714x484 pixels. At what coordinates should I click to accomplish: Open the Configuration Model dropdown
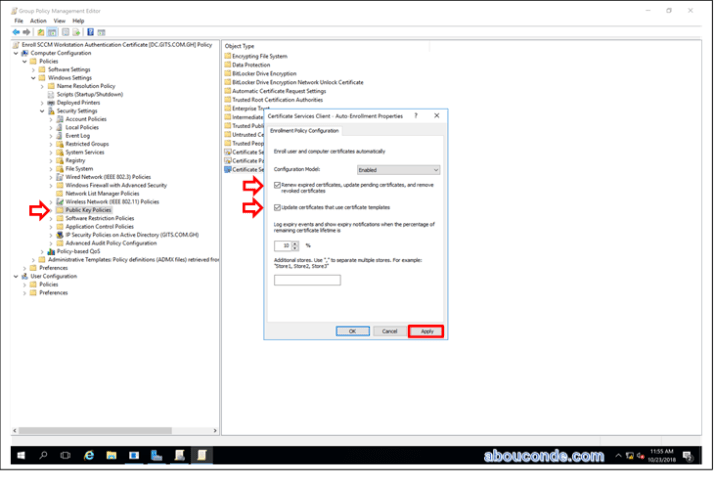(398, 170)
